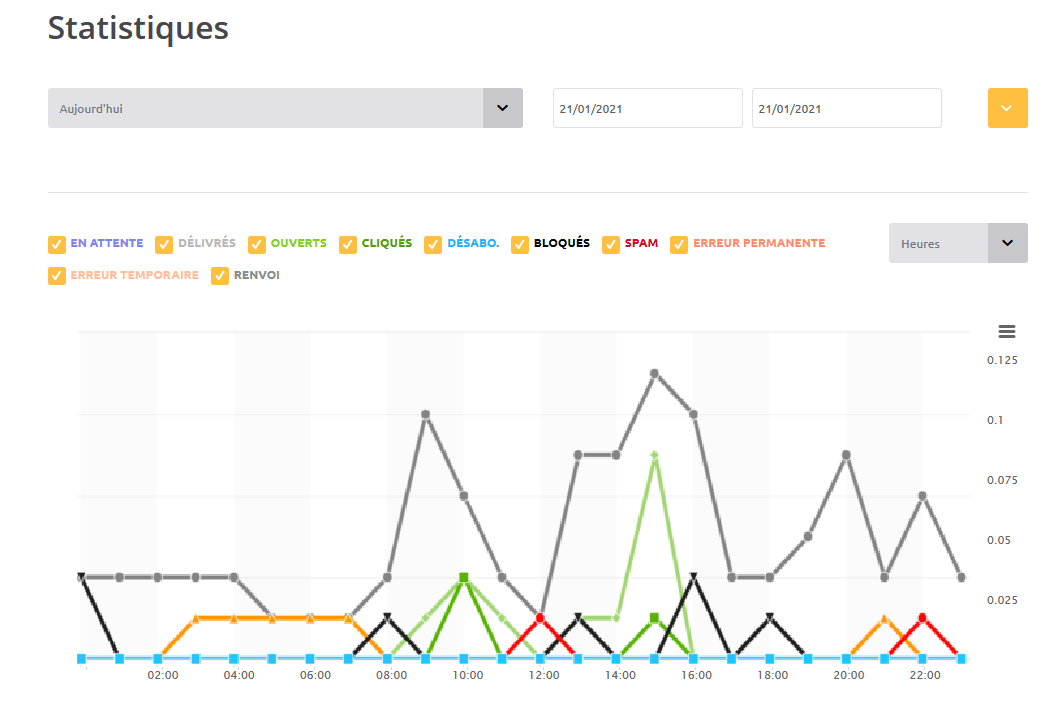Toggle the Délivrés series checkbox

(165, 244)
